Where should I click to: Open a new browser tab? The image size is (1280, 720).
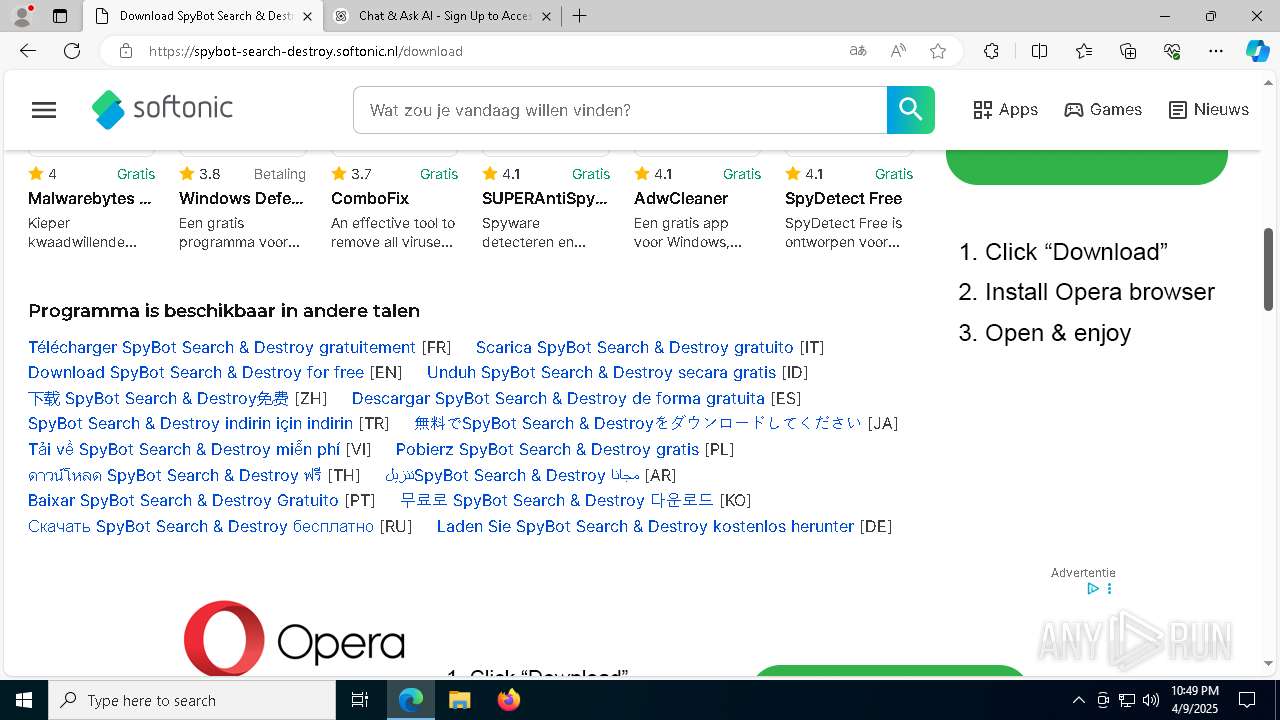pos(580,16)
